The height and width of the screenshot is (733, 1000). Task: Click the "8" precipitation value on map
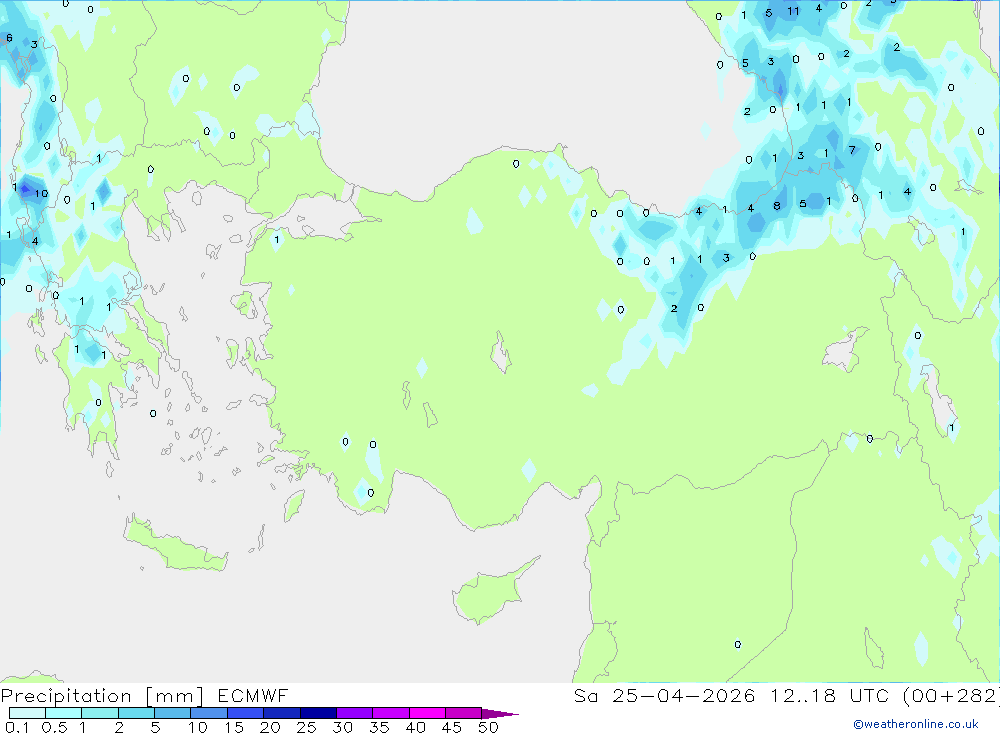point(777,206)
